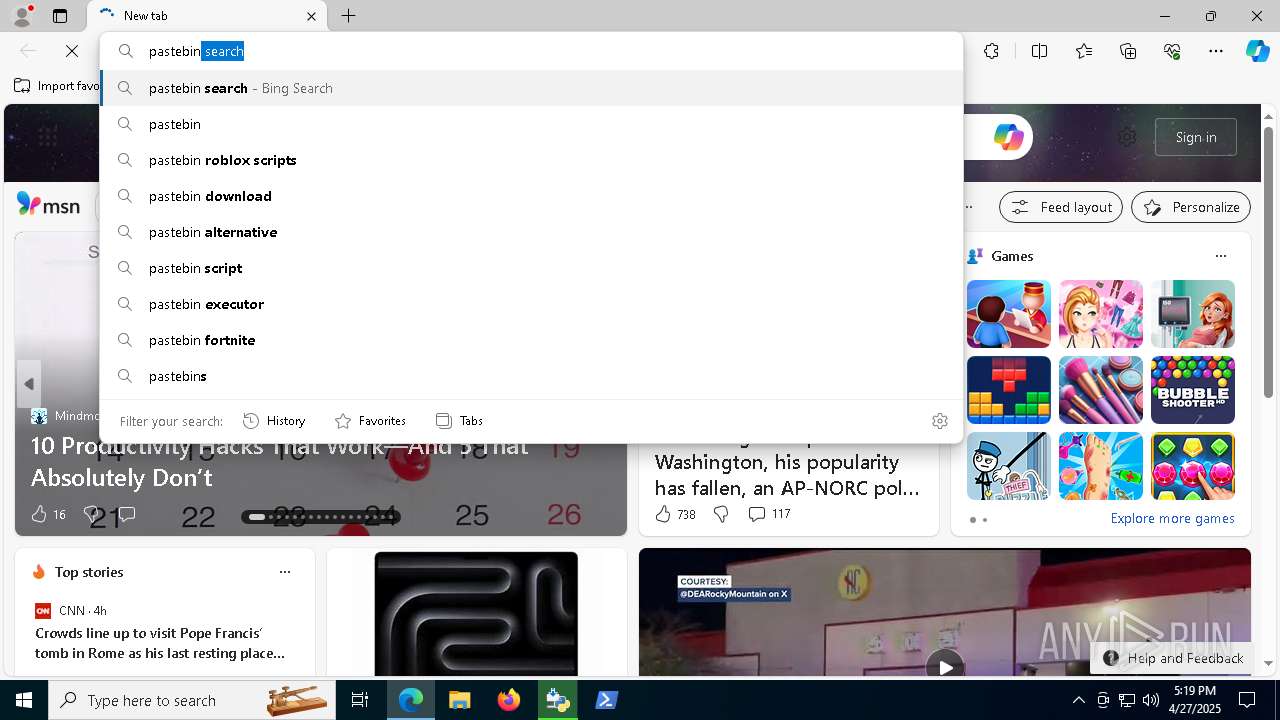Viewport: 1280px width, 720px height.
Task: Open Favorites star toolbar icon
Action: (x=1084, y=51)
